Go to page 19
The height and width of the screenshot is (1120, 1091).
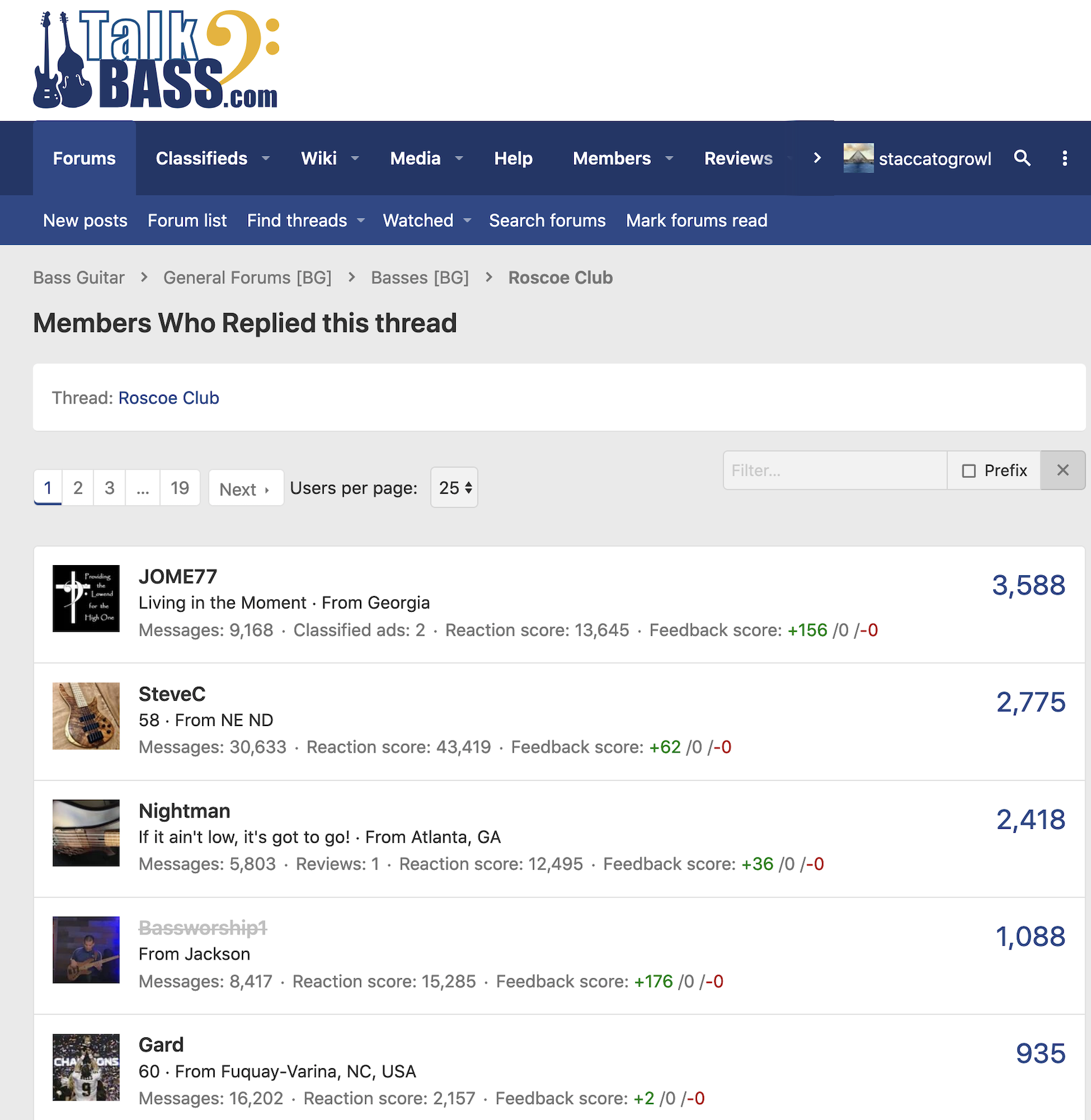point(180,487)
